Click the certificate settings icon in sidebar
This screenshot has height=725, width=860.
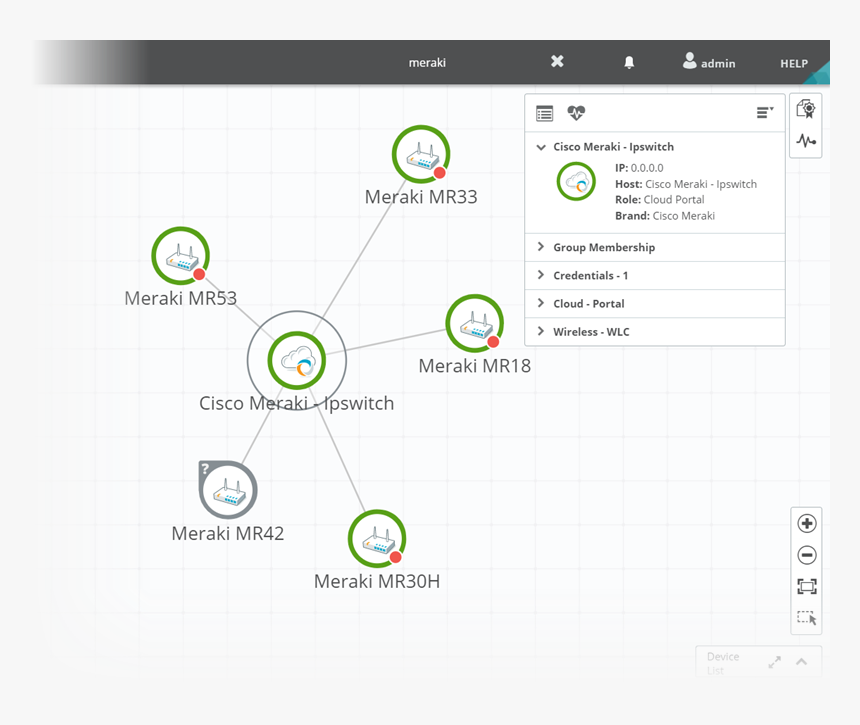[806, 110]
